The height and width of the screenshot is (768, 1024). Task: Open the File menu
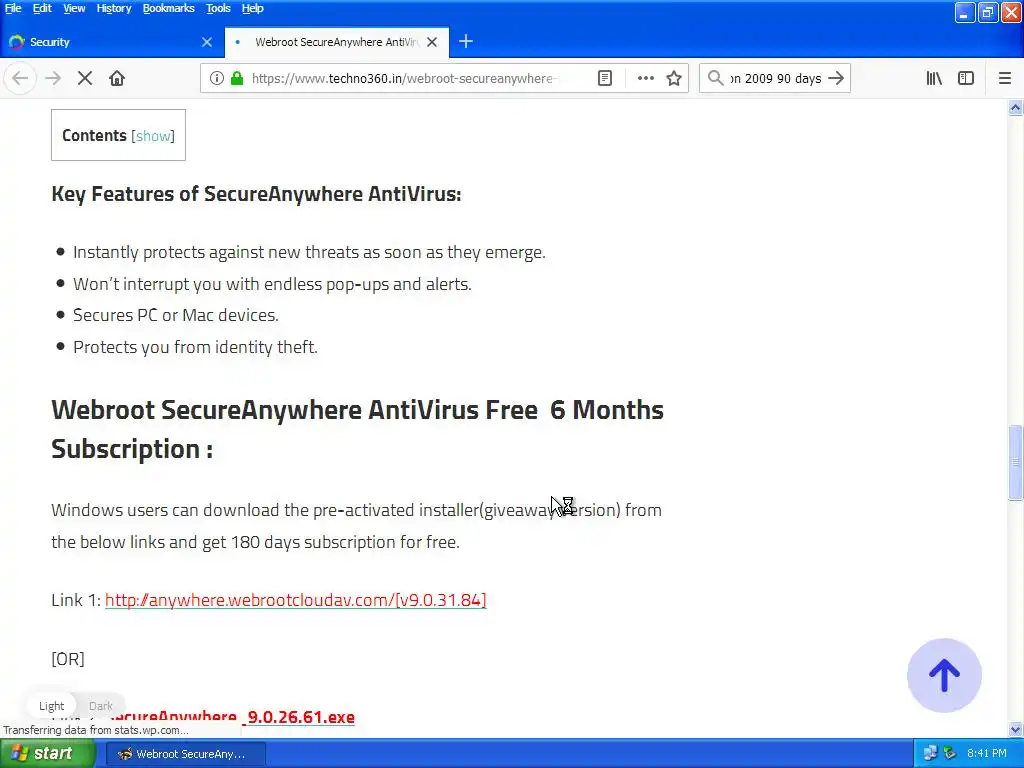point(13,8)
